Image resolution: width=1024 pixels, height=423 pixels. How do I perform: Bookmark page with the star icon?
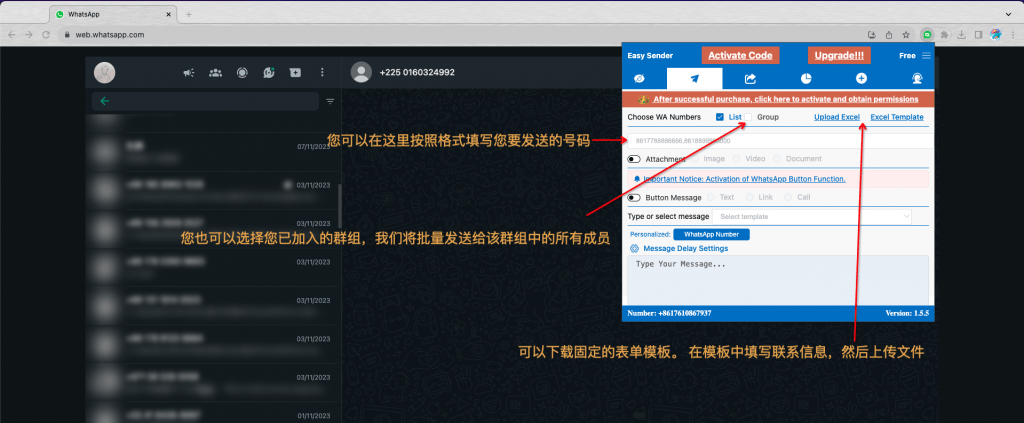(905, 34)
